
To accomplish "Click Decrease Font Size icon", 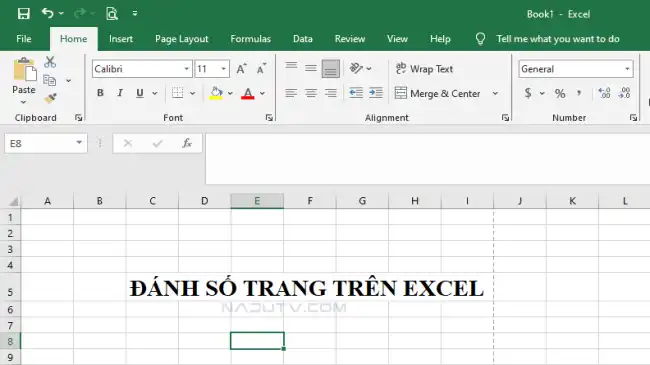I will click(261, 69).
